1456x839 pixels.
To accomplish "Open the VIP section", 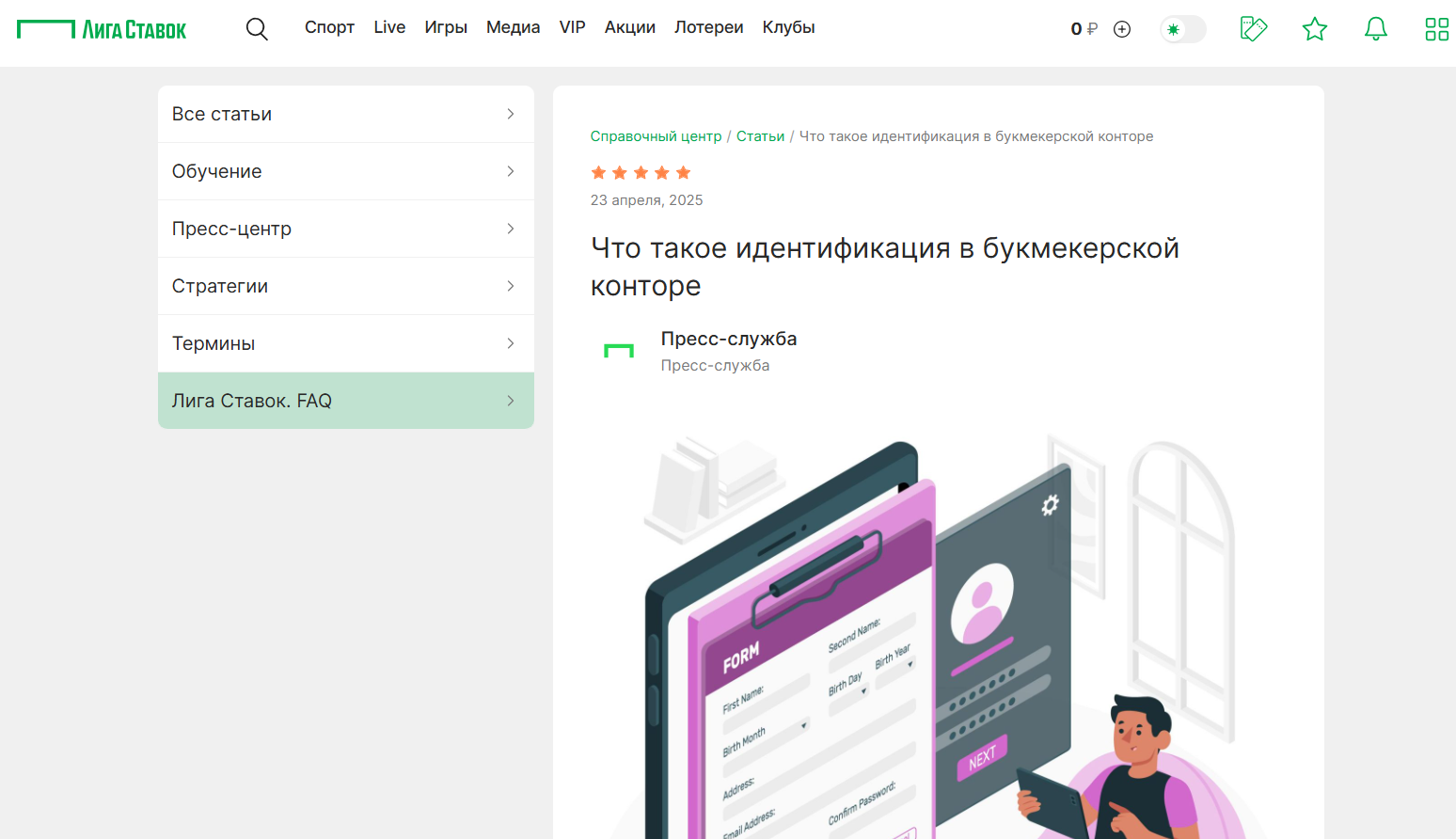I will click(x=573, y=27).
